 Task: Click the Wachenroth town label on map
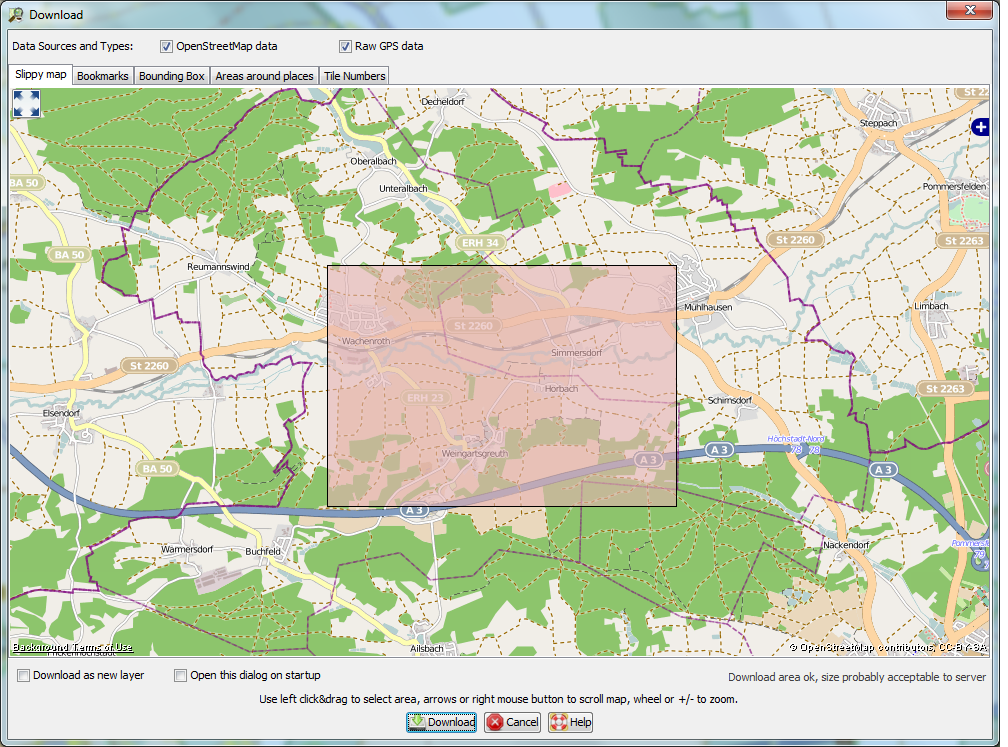(366, 341)
